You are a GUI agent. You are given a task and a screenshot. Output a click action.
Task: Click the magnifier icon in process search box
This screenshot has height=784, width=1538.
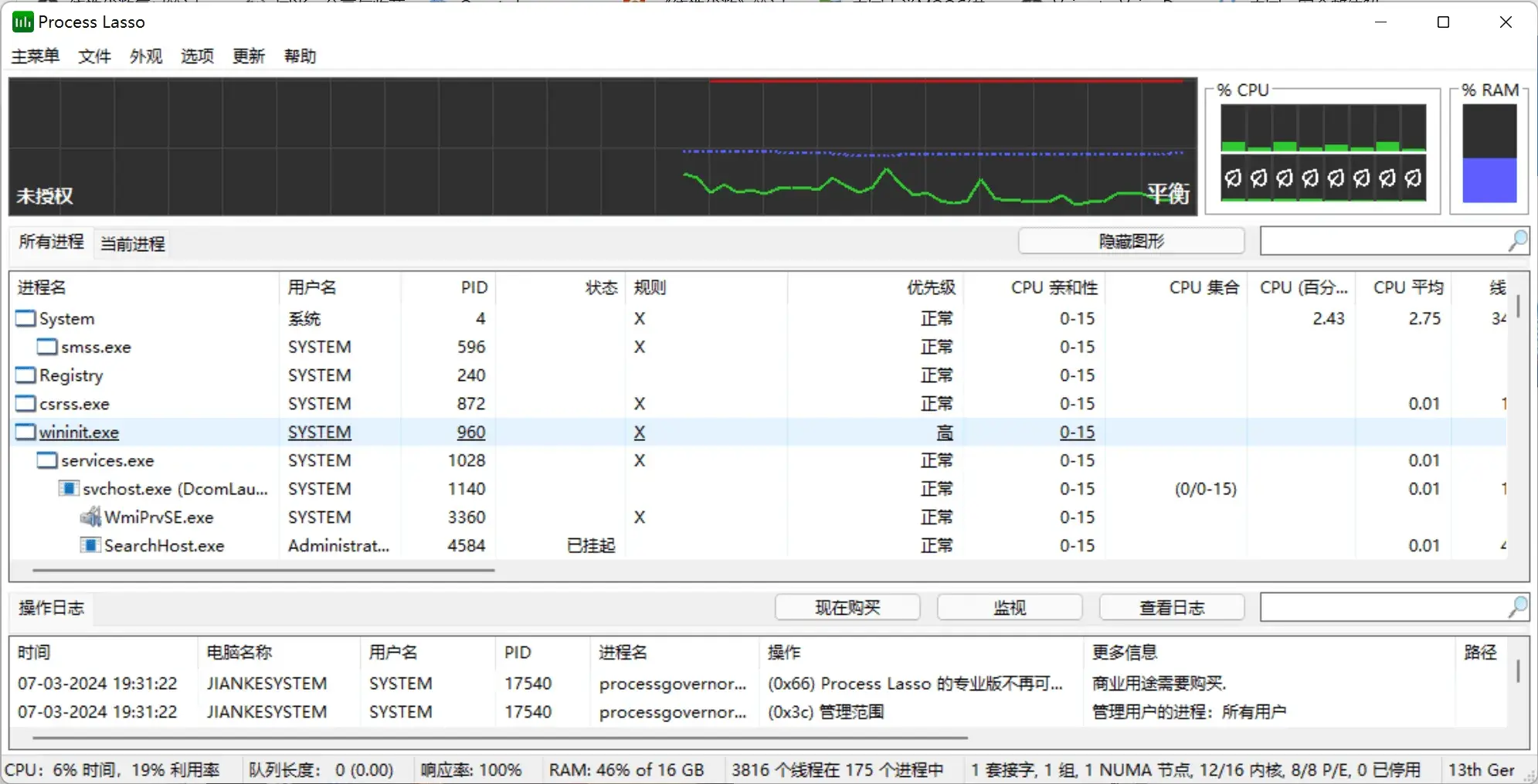tap(1517, 241)
